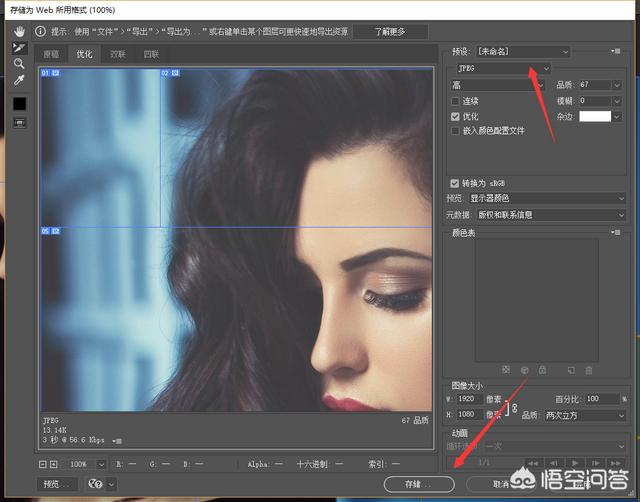Open the 预设 preset dropdown
The image size is (640, 502).
(523, 51)
